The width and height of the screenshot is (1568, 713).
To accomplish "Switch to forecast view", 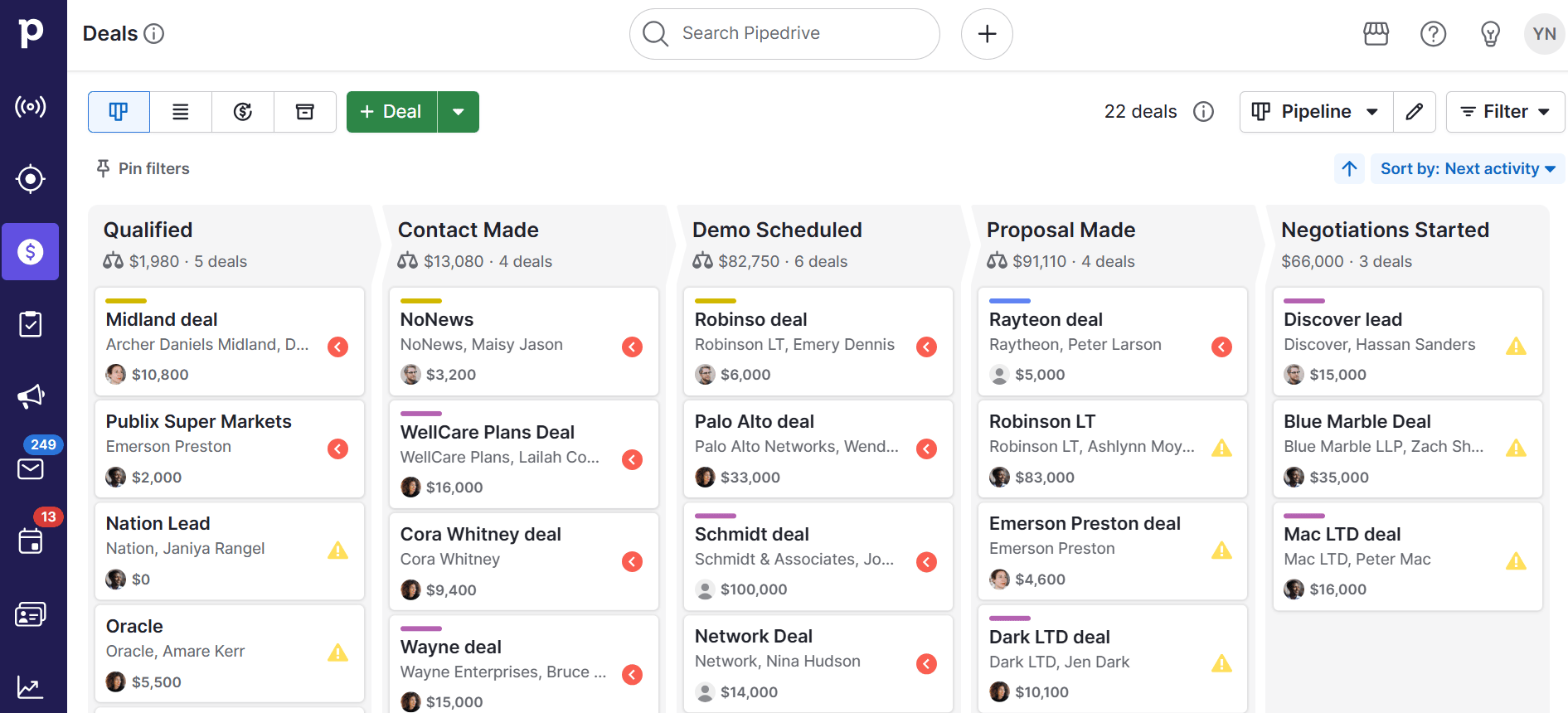I will (243, 112).
